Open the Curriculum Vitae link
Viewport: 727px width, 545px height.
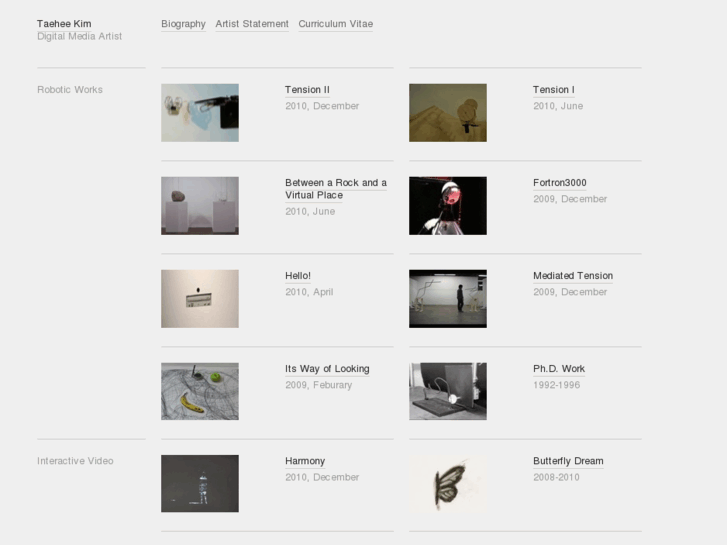335,24
